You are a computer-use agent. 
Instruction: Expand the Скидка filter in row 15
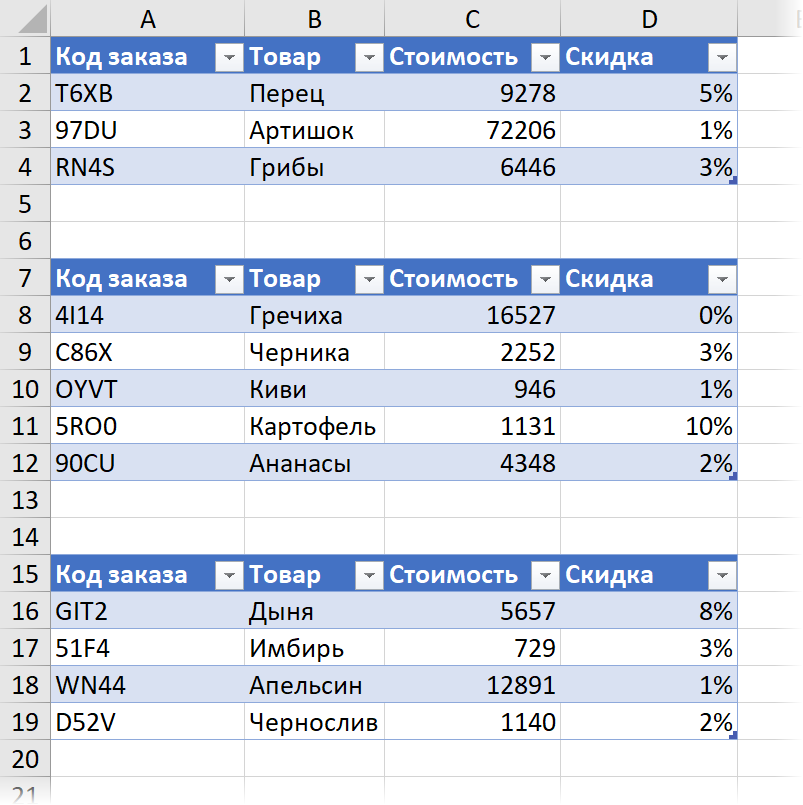[722, 575]
